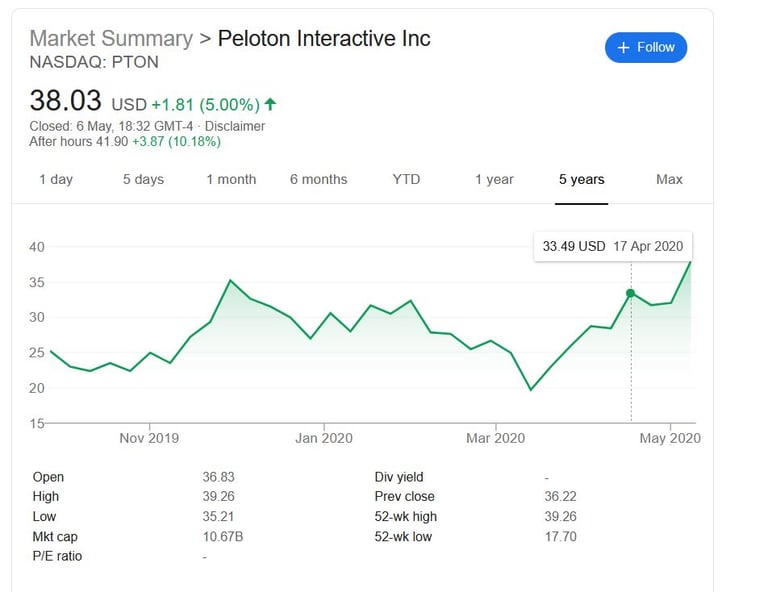Select the 5 years tab
The width and height of the screenshot is (768, 592).
(x=581, y=179)
